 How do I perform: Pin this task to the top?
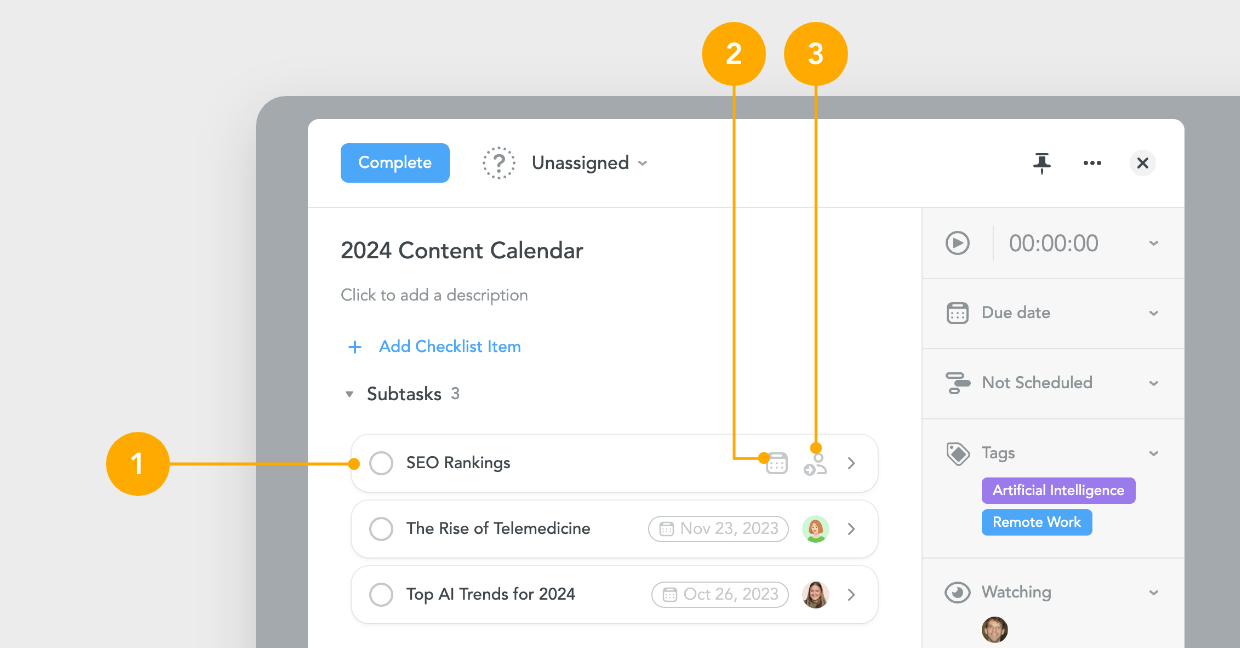(x=1042, y=162)
